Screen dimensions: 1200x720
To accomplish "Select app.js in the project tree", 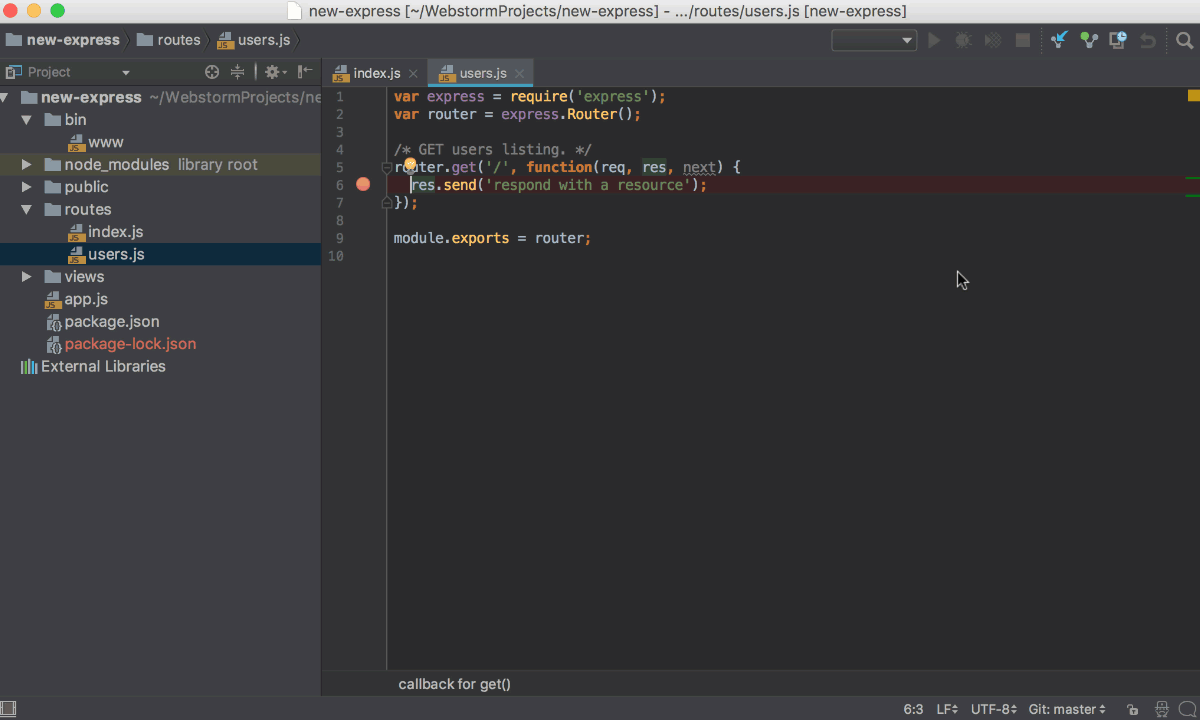I will [x=86, y=299].
